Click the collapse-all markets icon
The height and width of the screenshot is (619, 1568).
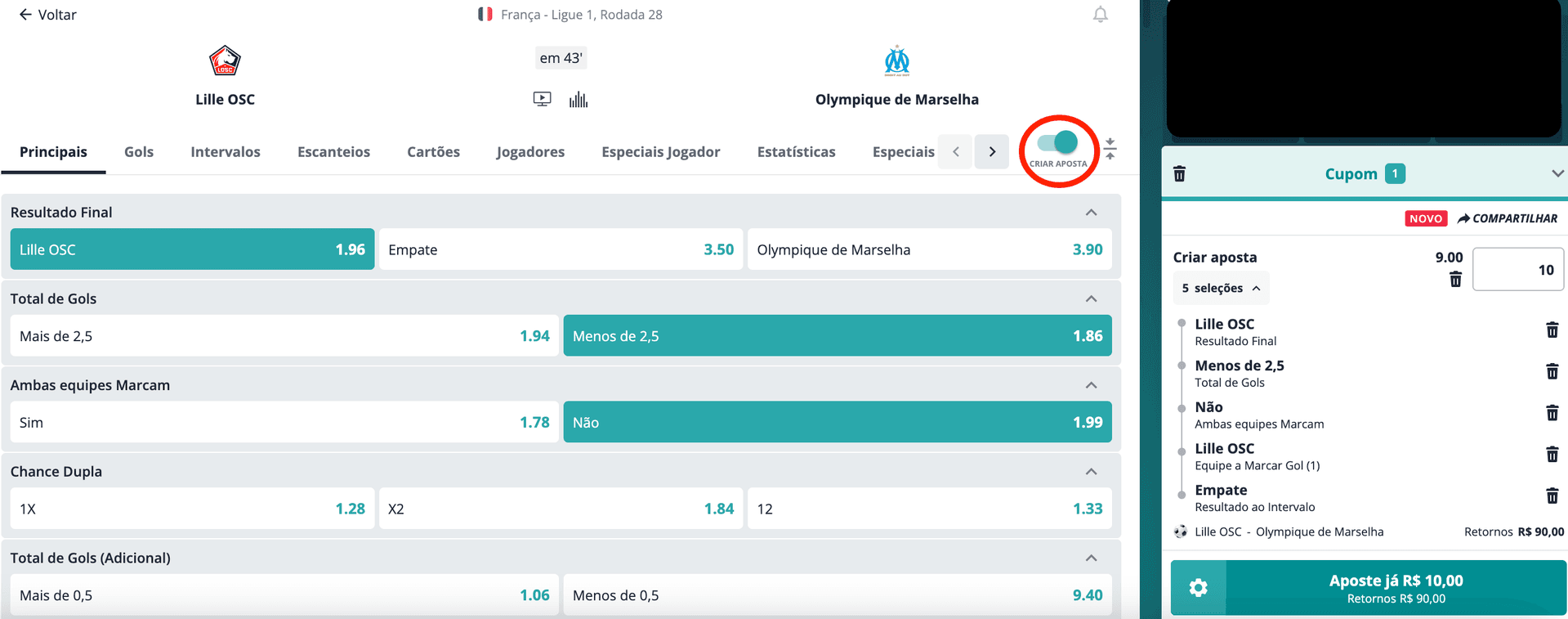(x=1110, y=149)
